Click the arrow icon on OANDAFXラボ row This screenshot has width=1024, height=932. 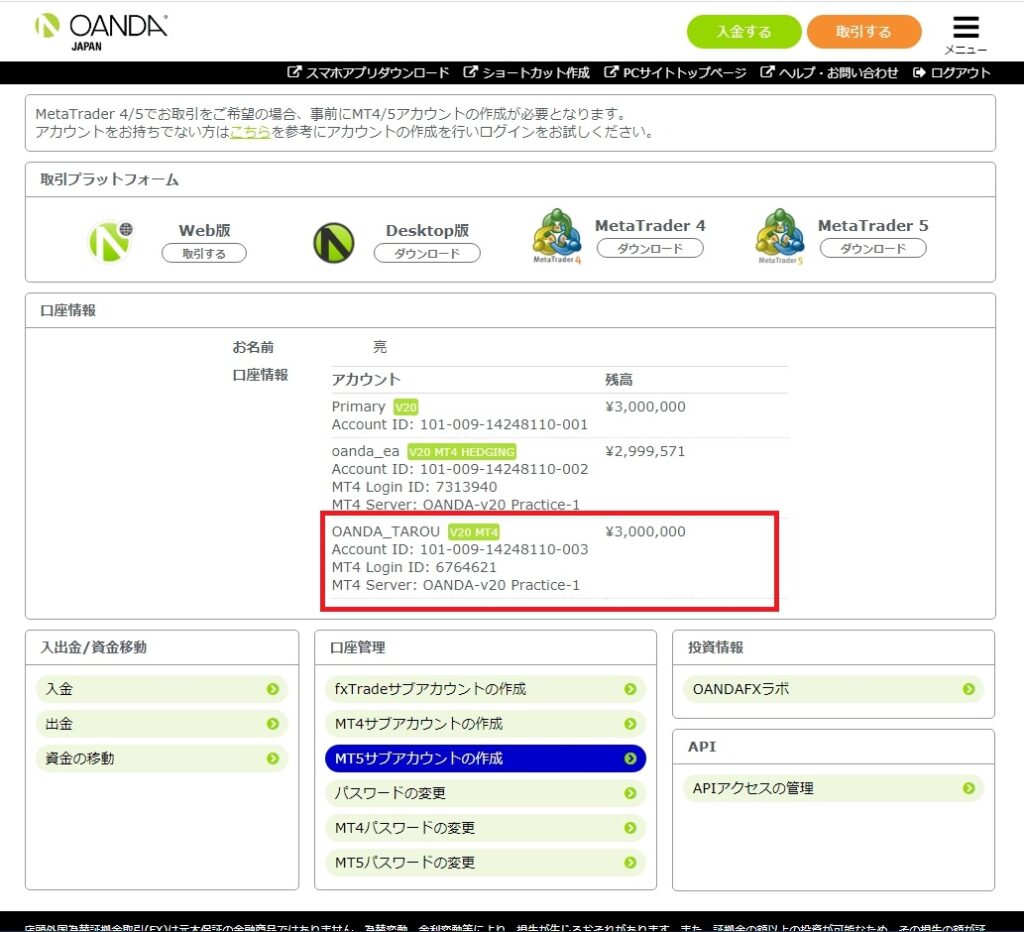pos(968,689)
